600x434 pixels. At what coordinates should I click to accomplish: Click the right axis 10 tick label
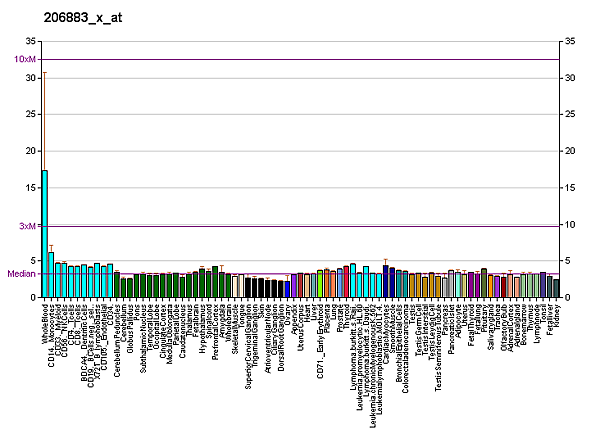click(x=569, y=225)
